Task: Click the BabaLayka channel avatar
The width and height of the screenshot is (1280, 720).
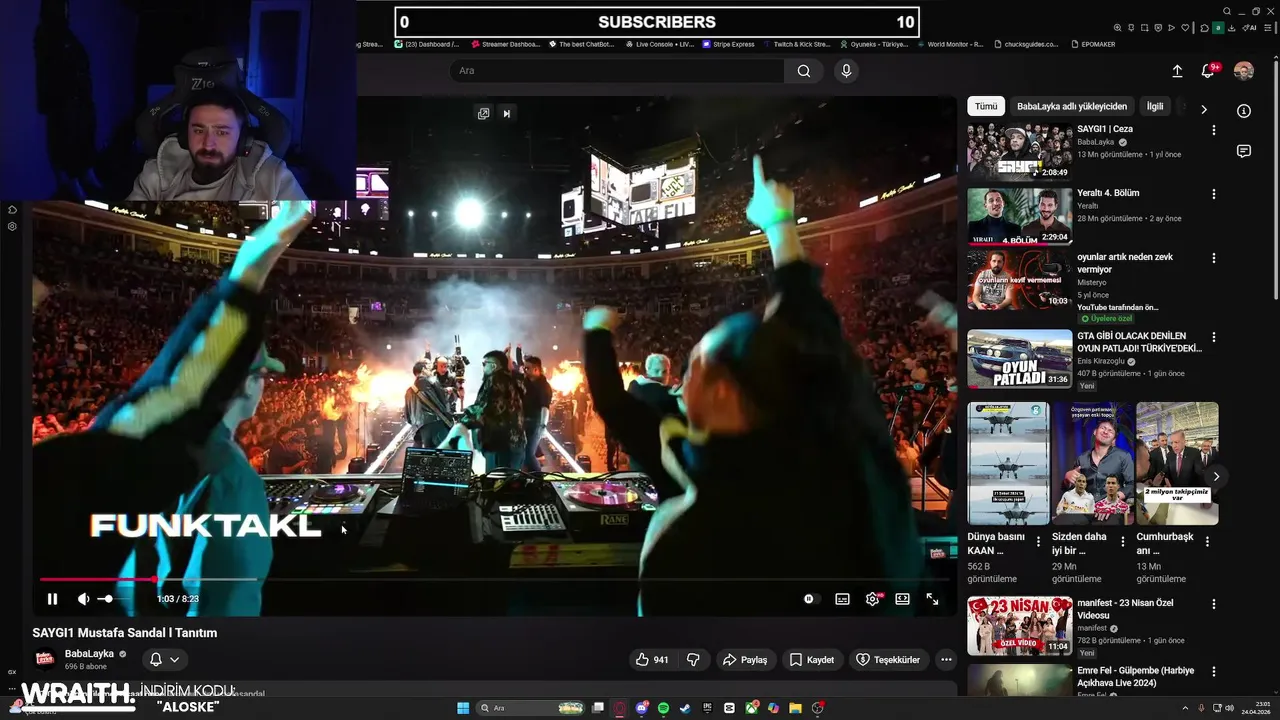Action: [x=45, y=659]
